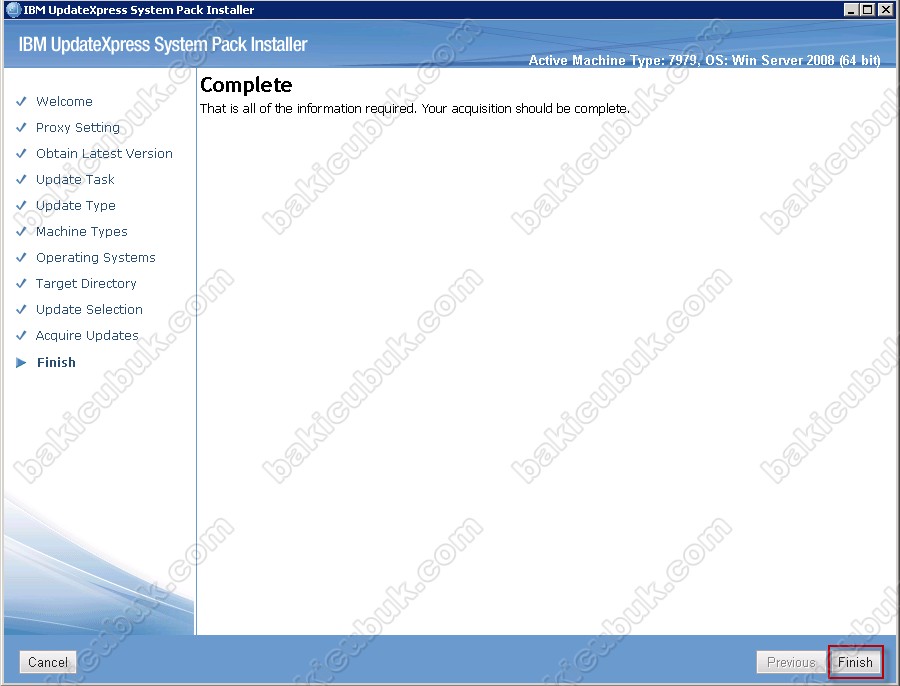Click the disabled Previous button
The height and width of the screenshot is (686, 900).
point(792,662)
